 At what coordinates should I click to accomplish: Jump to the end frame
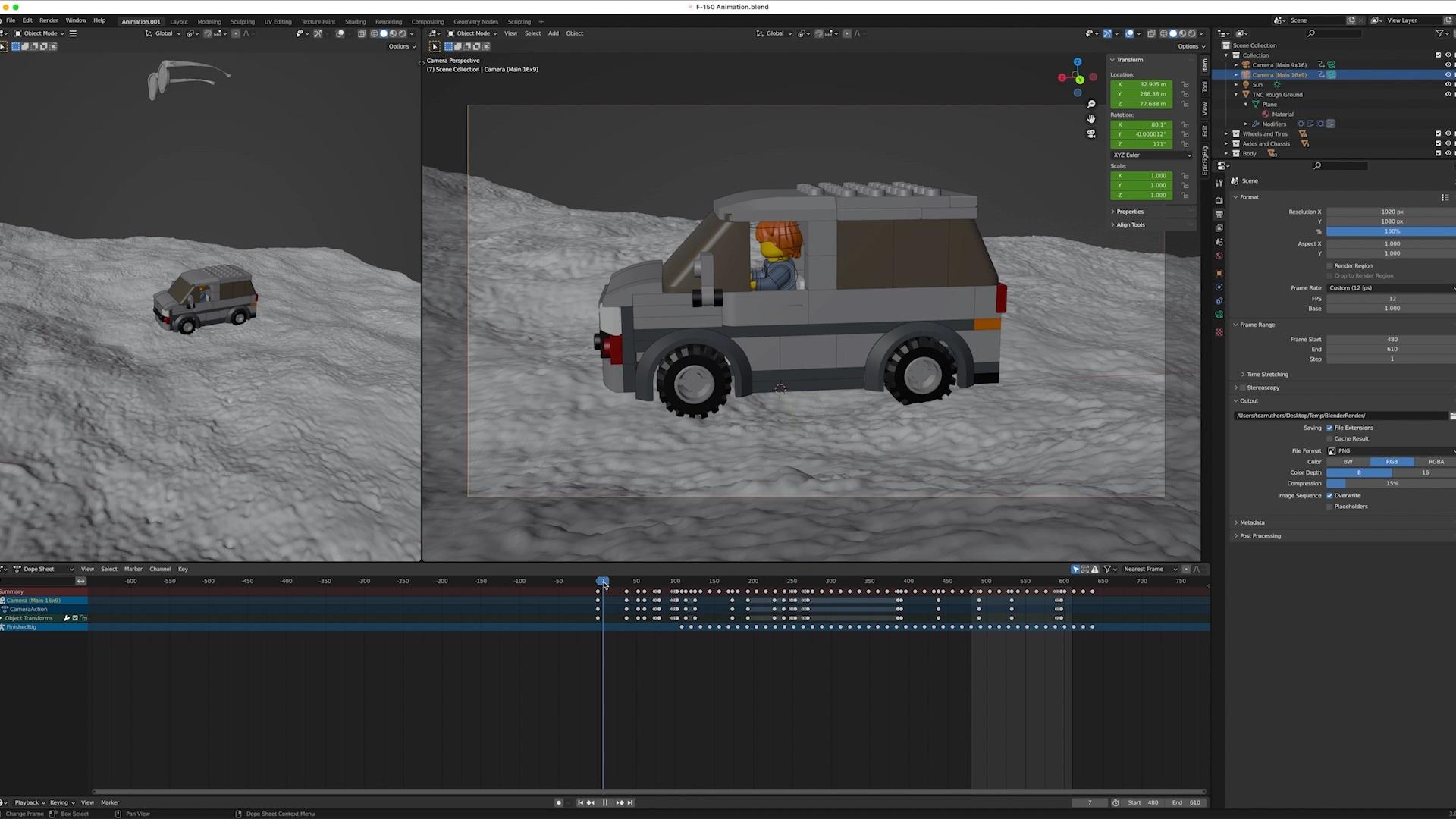(630, 802)
